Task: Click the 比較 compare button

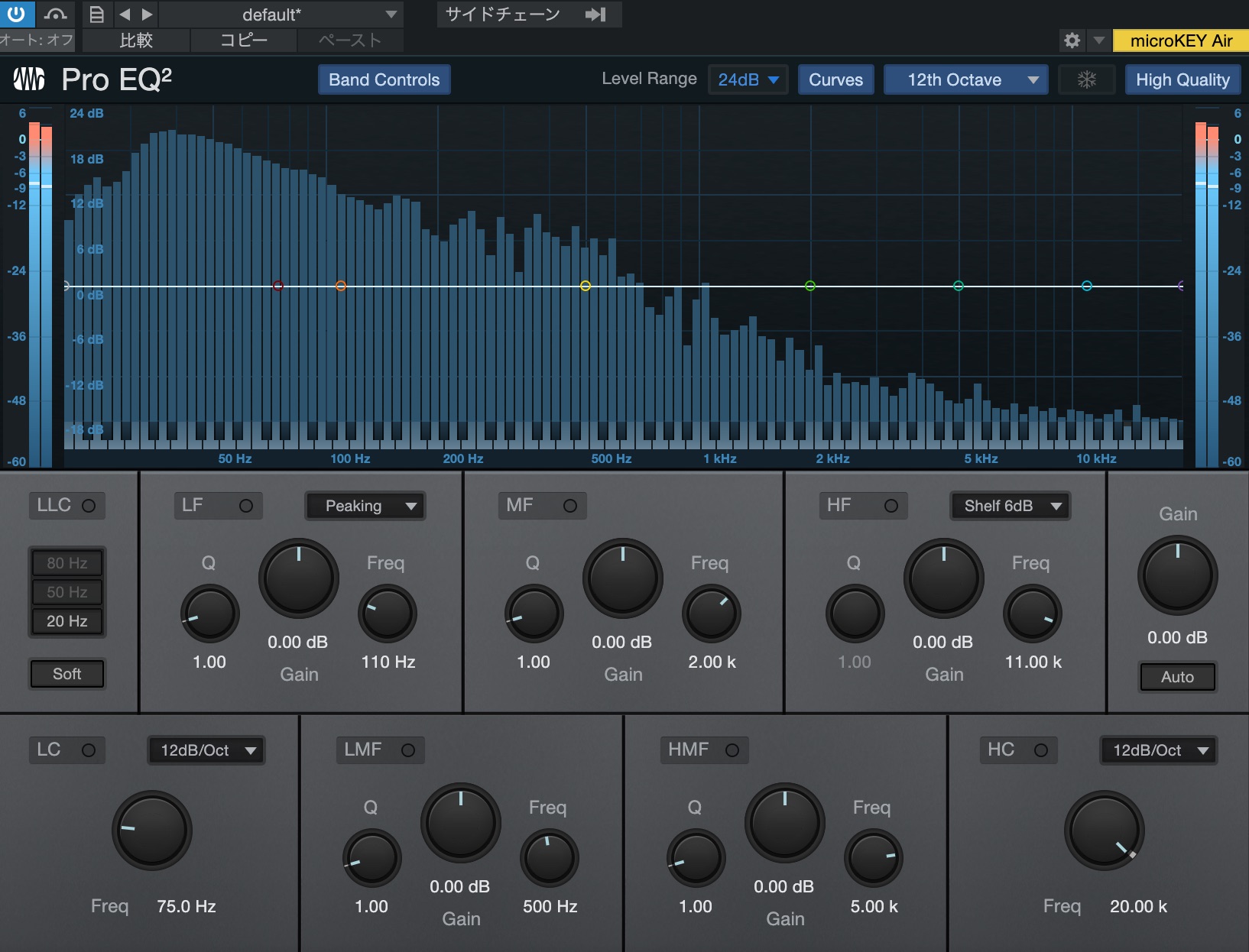Action: (136, 40)
